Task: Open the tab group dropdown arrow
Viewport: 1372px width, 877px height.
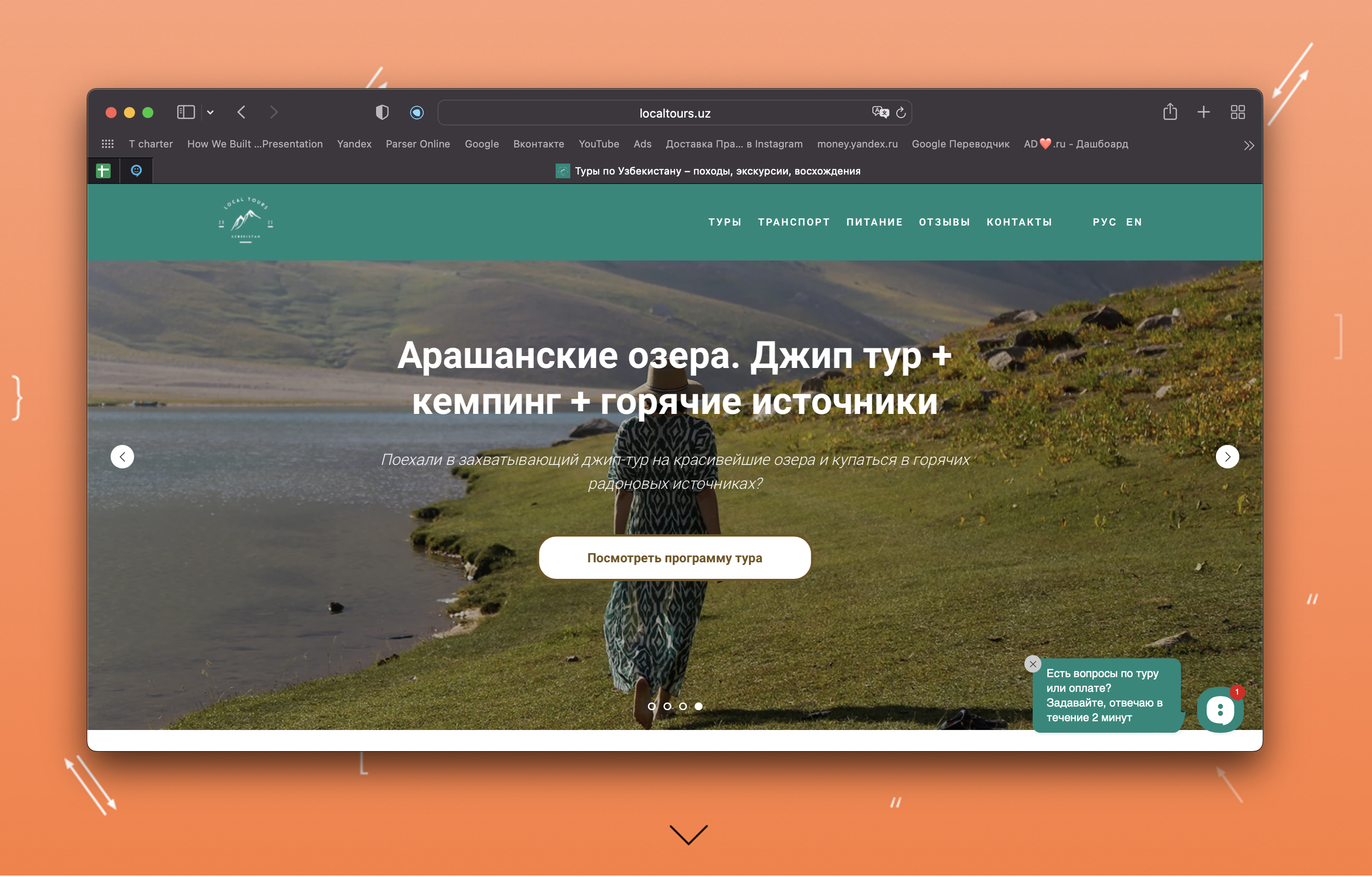Action: [x=210, y=113]
